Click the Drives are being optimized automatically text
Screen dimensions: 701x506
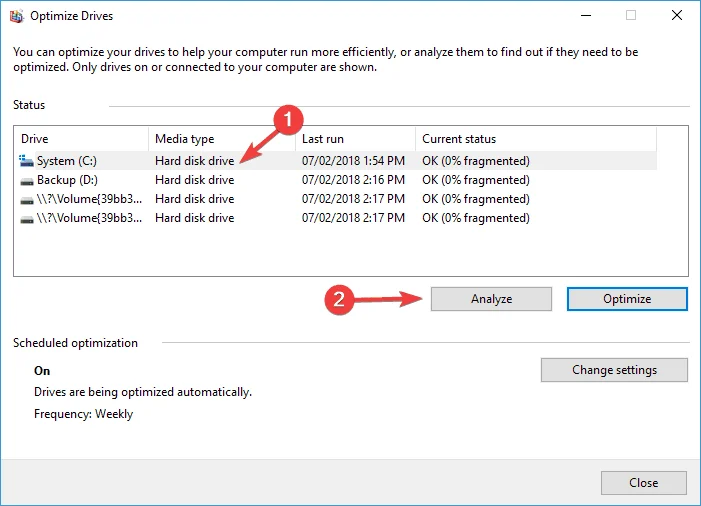143,392
